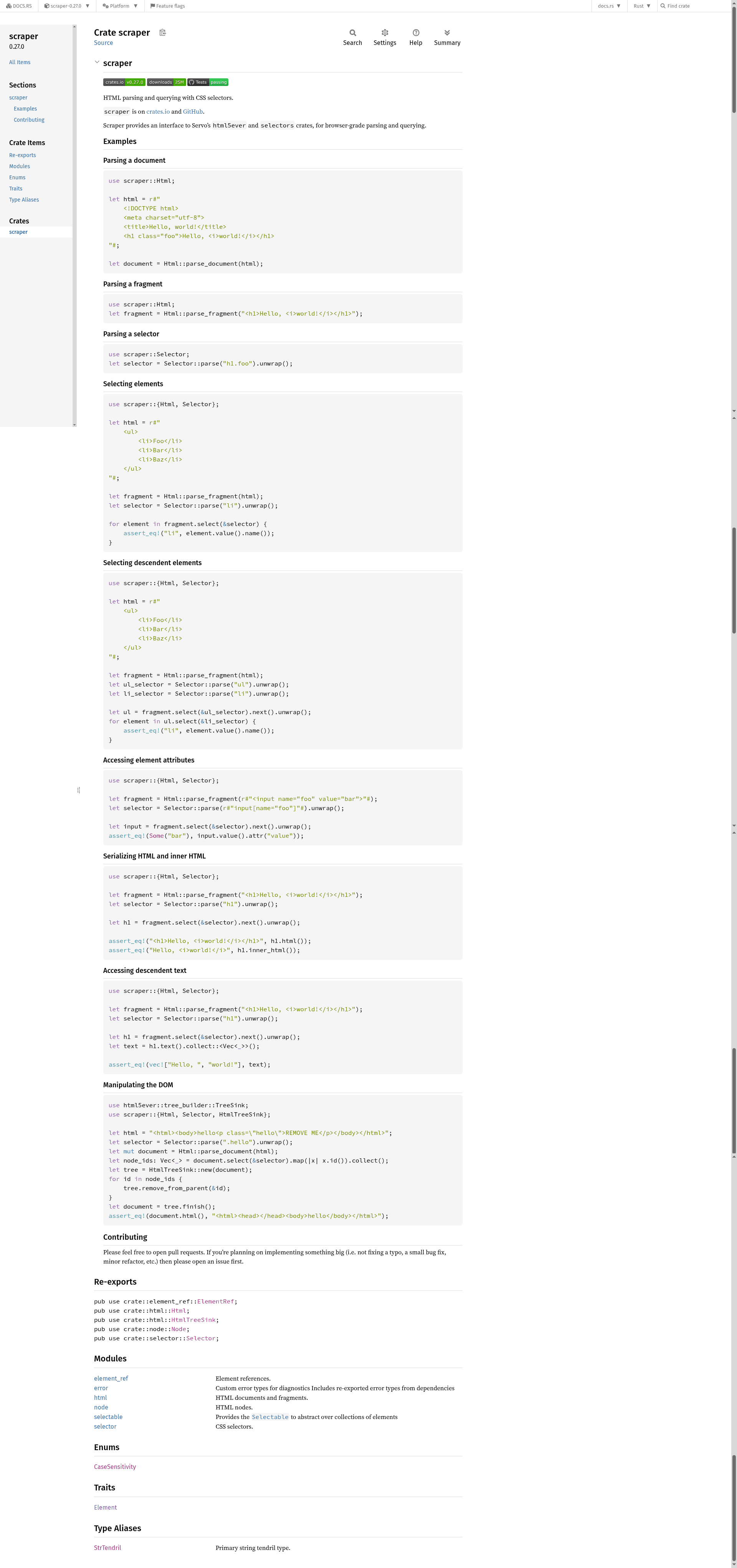
Task: Click the 'Parsing a fragment' heading
Action: (133, 284)
